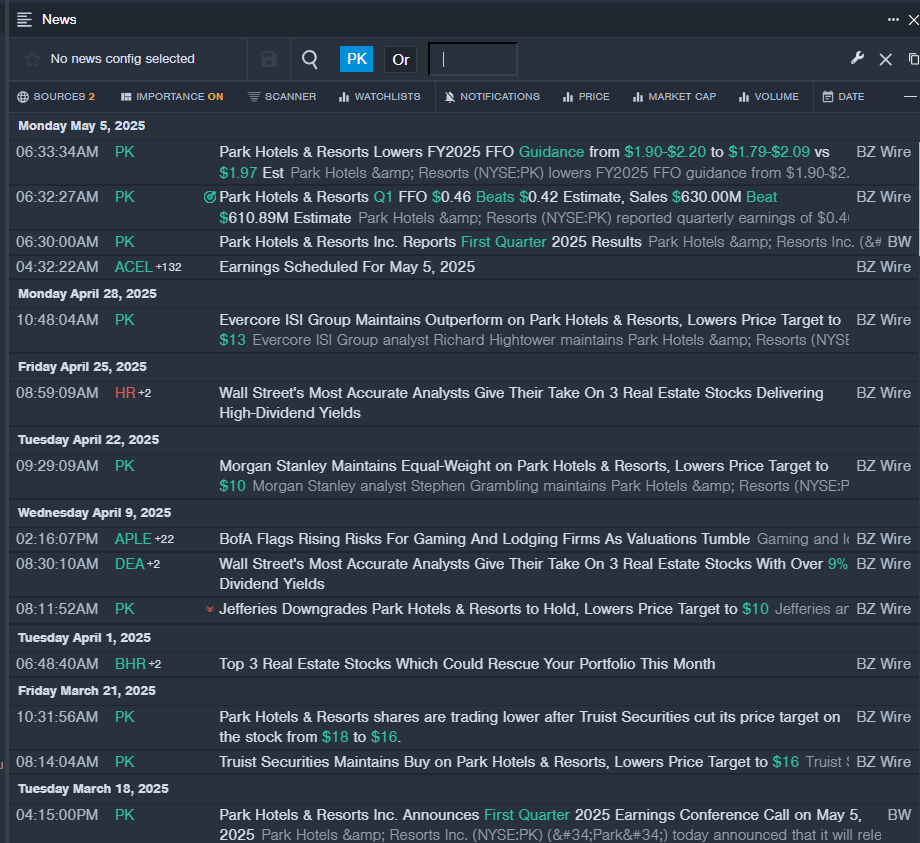Open the Over 9% Dividend Yields headline
Viewport: 920px width, 843px height.
click(533, 574)
